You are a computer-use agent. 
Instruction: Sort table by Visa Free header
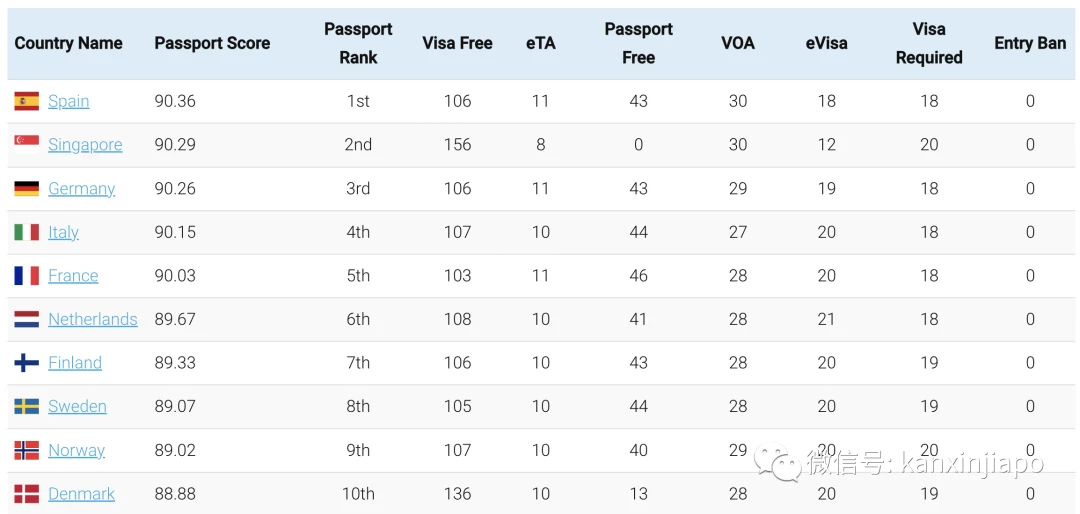(457, 43)
